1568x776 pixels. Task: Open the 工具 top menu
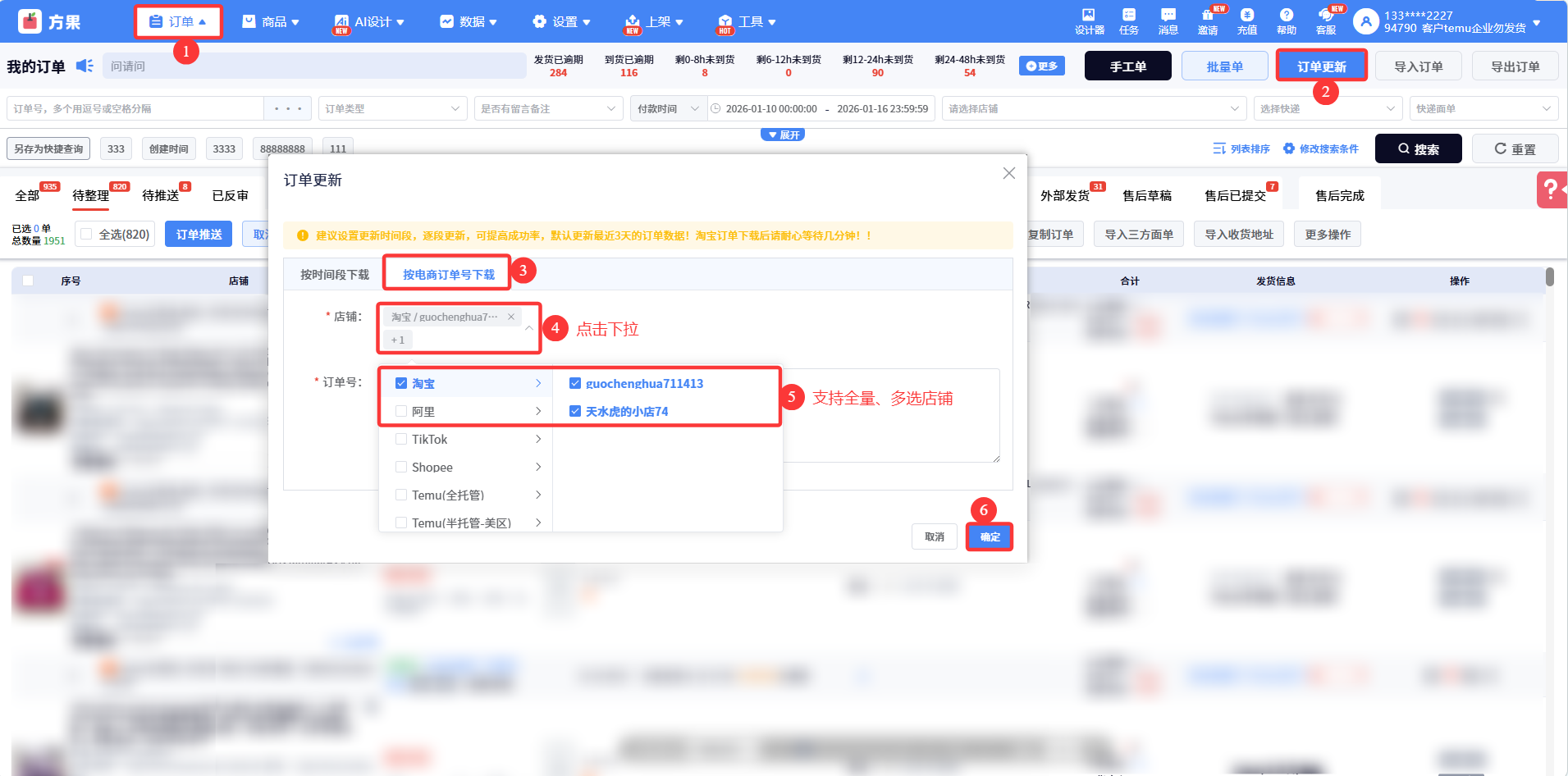click(747, 21)
